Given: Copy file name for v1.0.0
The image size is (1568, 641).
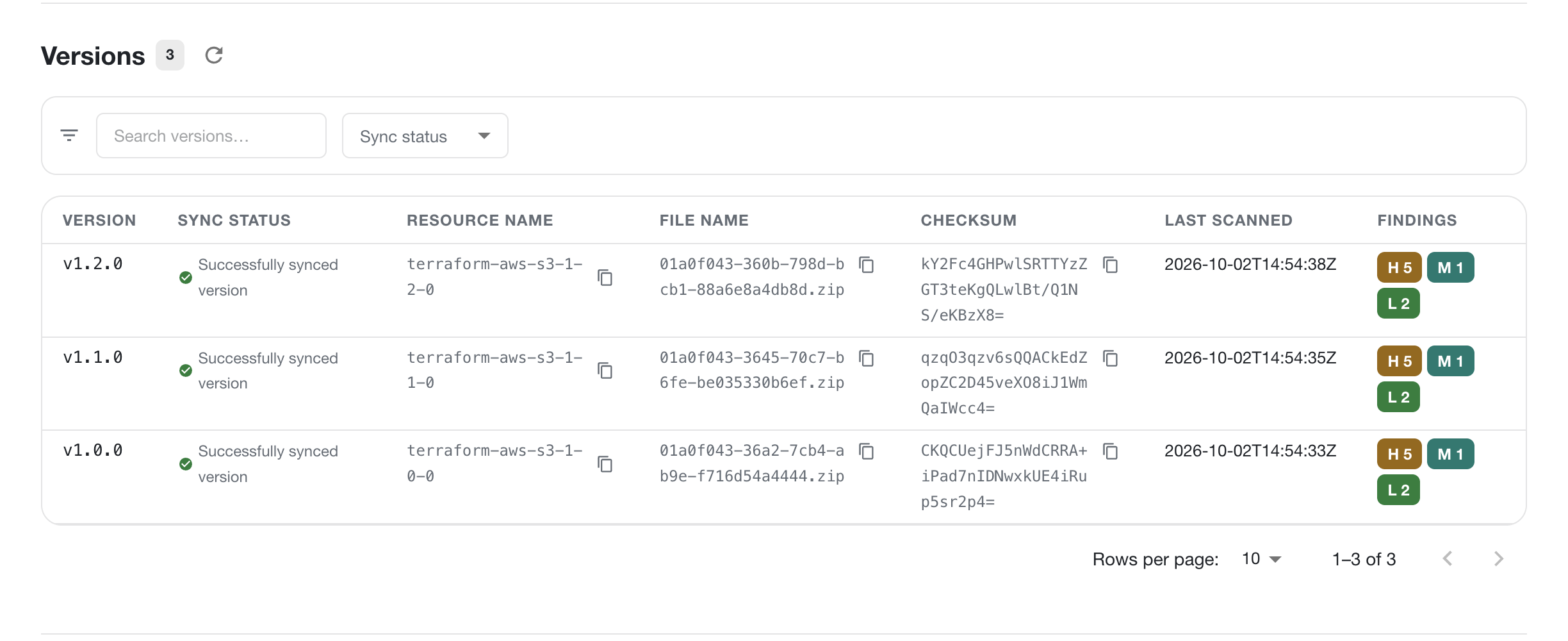Looking at the screenshot, I should tap(867, 451).
